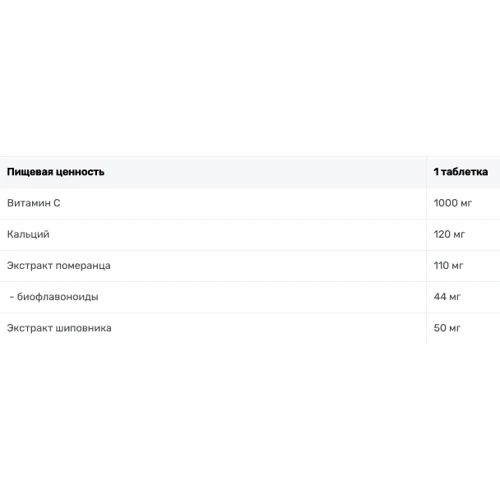Click the word ценность in the header
The width and height of the screenshot is (500, 500).
80,172
